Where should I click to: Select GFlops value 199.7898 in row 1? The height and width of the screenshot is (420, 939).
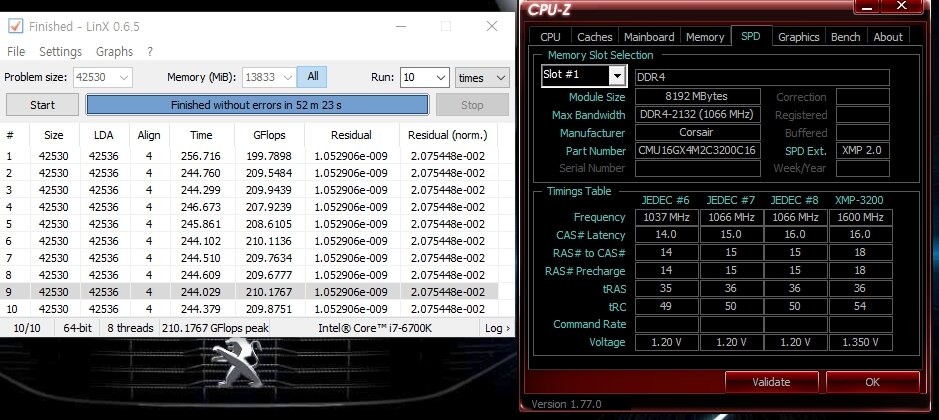(x=269, y=156)
